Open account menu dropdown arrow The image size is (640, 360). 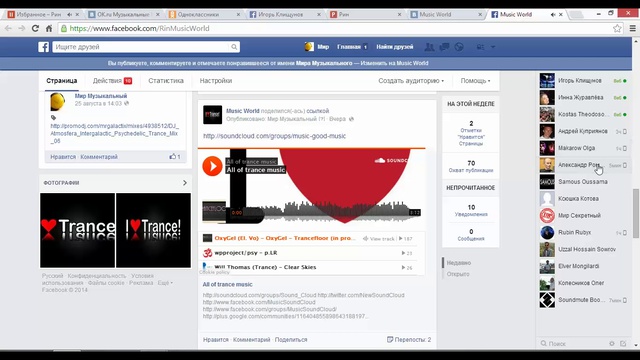pyautogui.click(x=493, y=47)
